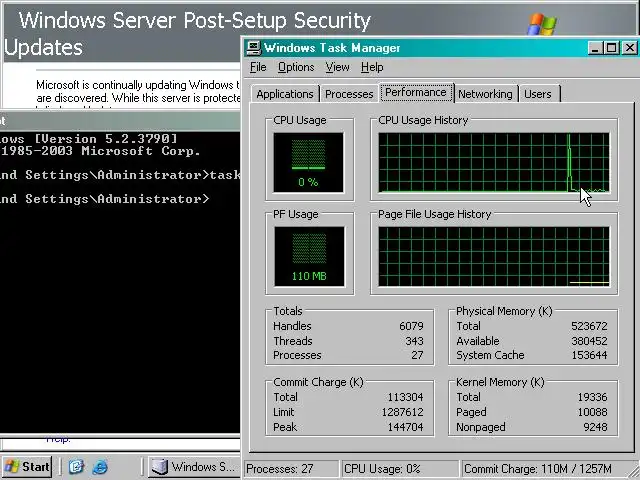Minimize the Windows Task Manager window

click(x=595, y=48)
